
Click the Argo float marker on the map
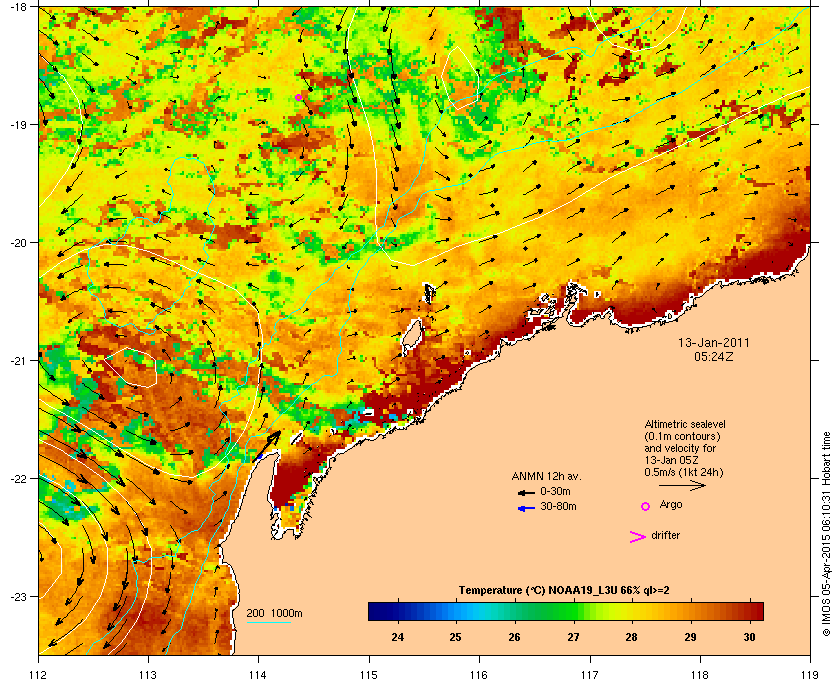point(298,98)
